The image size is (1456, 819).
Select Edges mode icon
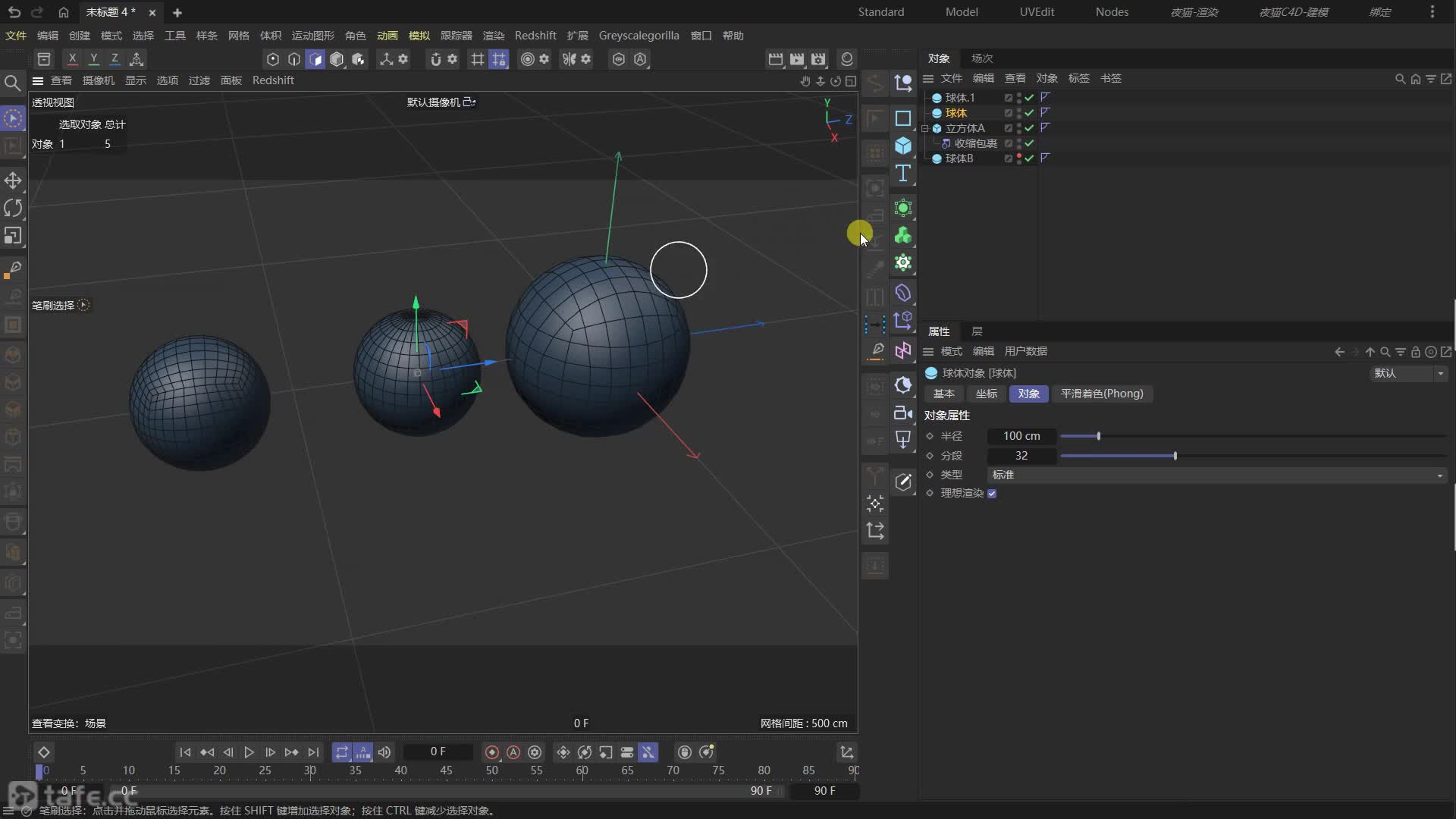294,59
